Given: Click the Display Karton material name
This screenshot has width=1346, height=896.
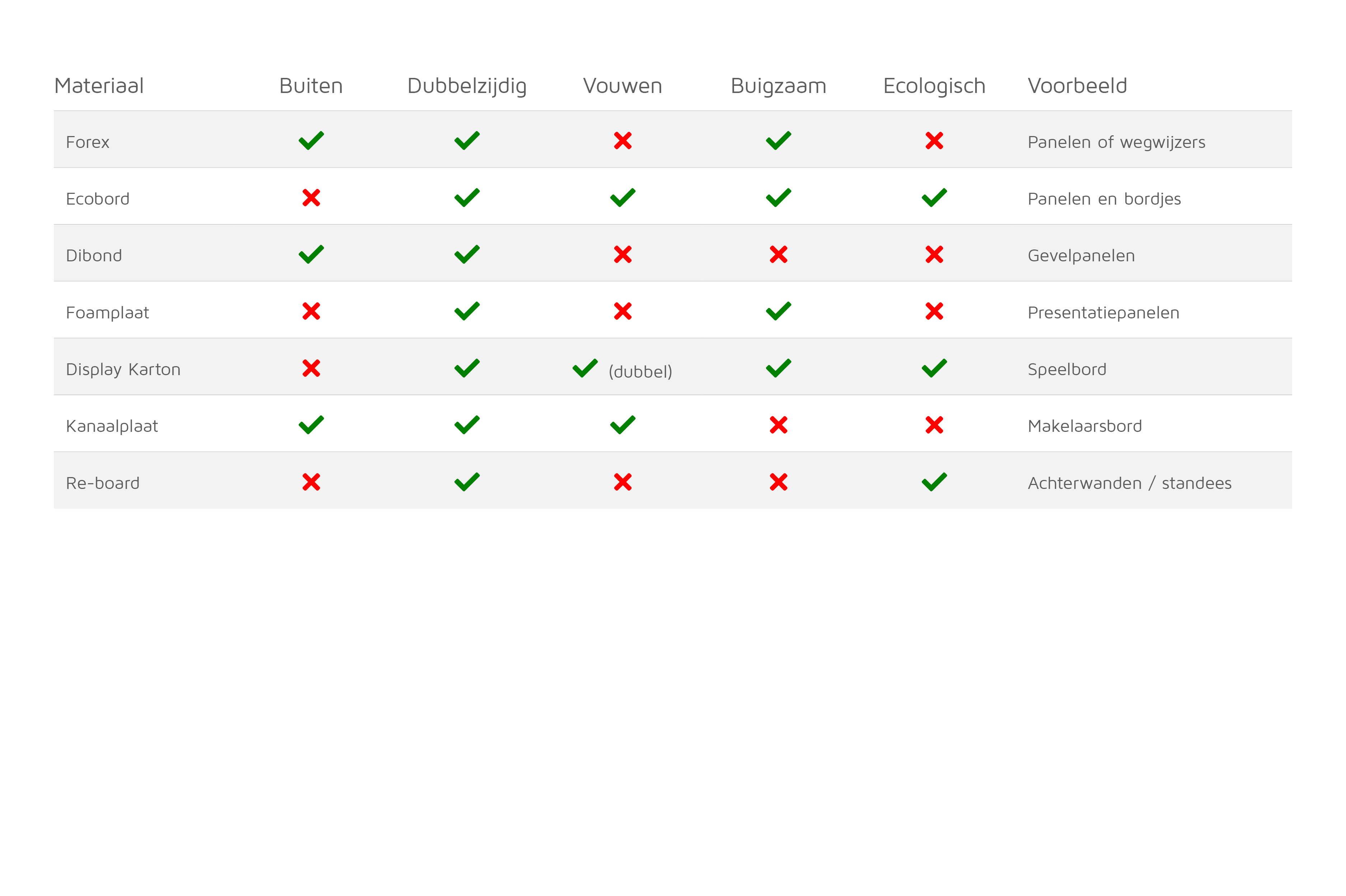Looking at the screenshot, I should pyautogui.click(x=123, y=370).
